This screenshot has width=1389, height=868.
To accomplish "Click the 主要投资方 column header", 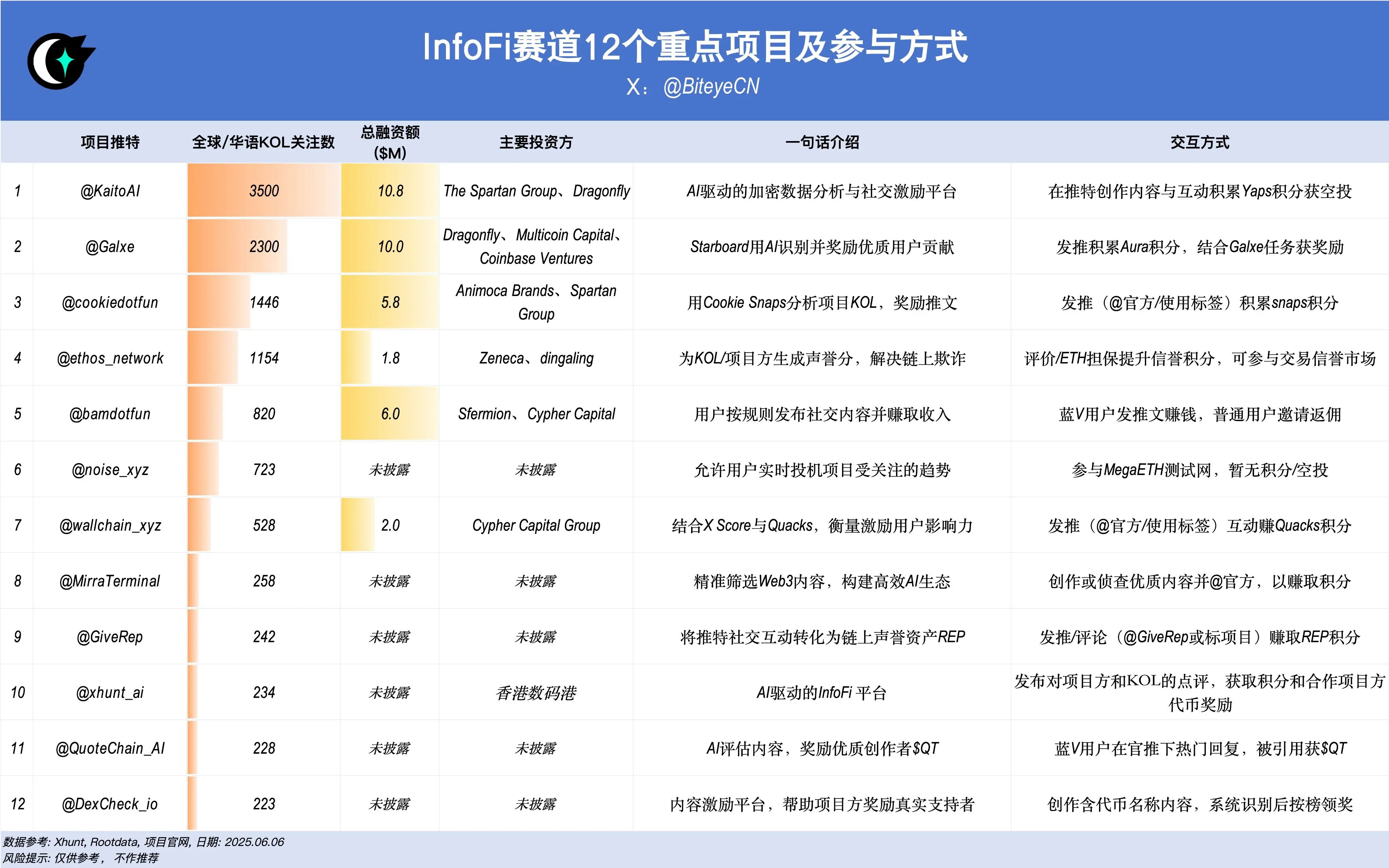I will 535,142.
